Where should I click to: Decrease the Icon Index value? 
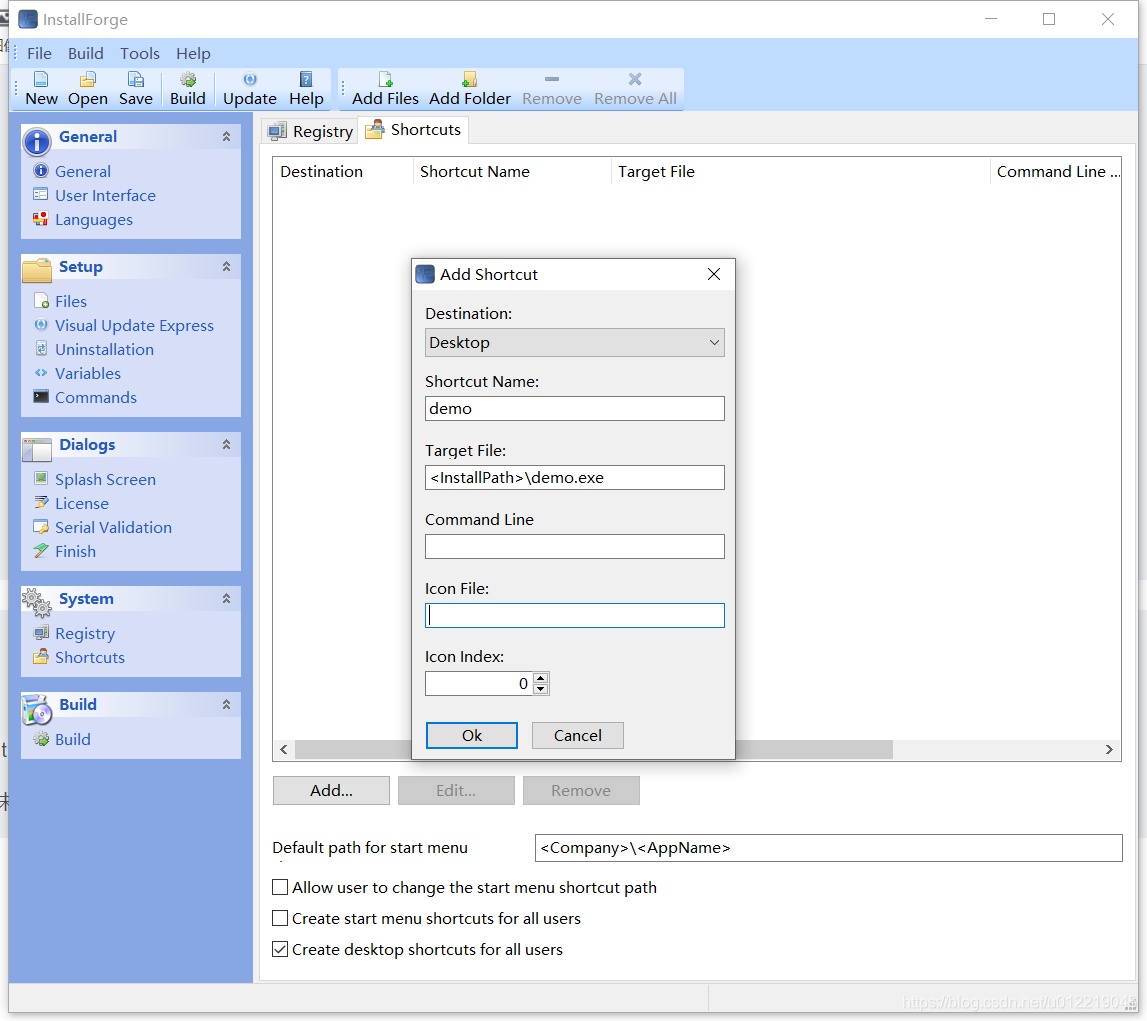pyautogui.click(x=541, y=689)
